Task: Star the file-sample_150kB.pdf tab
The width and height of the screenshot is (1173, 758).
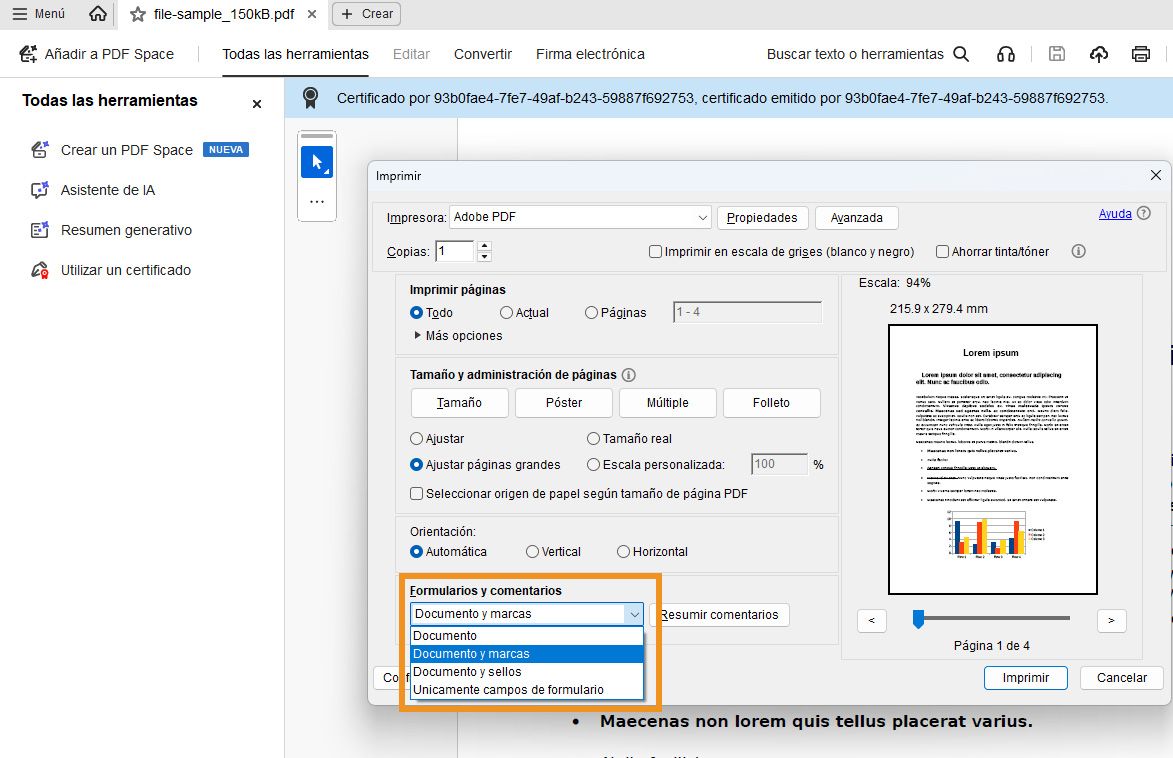Action: click(138, 14)
